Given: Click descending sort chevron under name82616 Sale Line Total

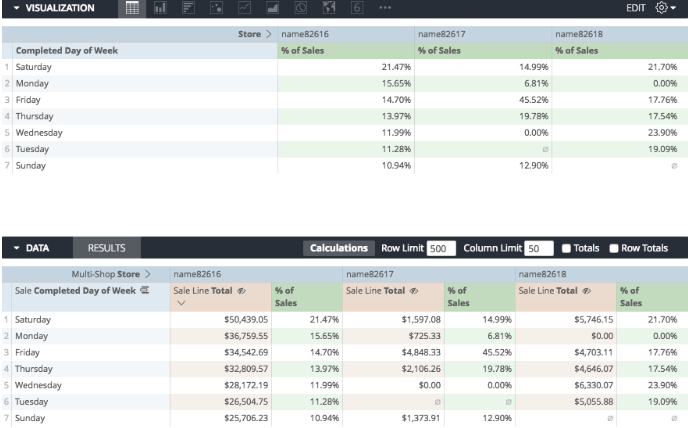Looking at the screenshot, I should pos(181,303).
